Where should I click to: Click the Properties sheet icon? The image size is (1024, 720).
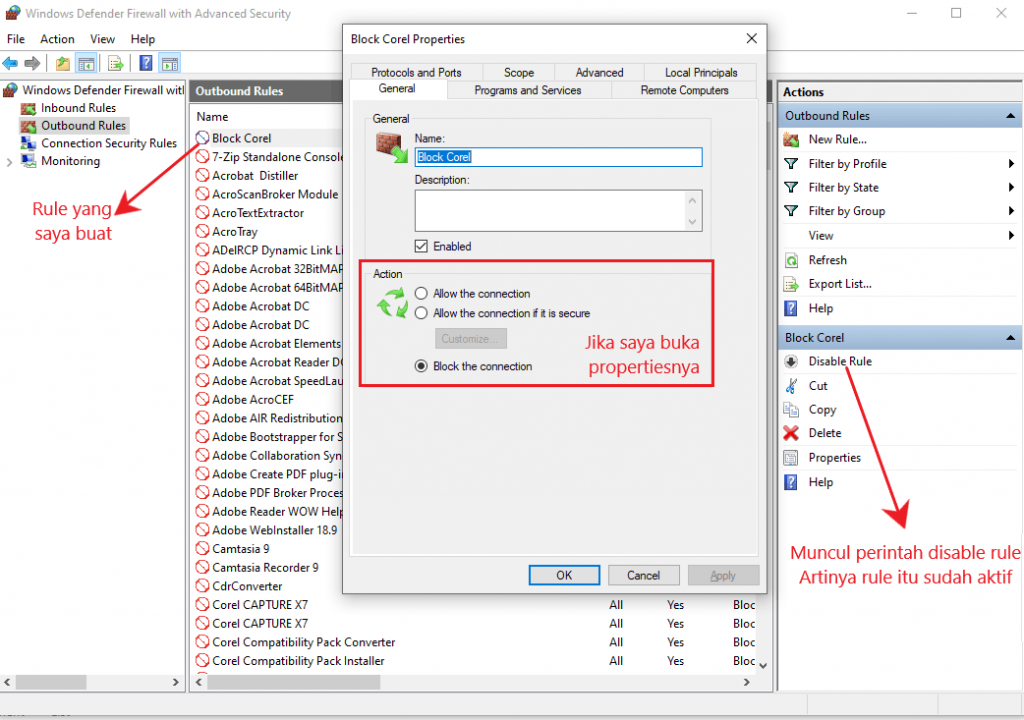click(x=791, y=458)
